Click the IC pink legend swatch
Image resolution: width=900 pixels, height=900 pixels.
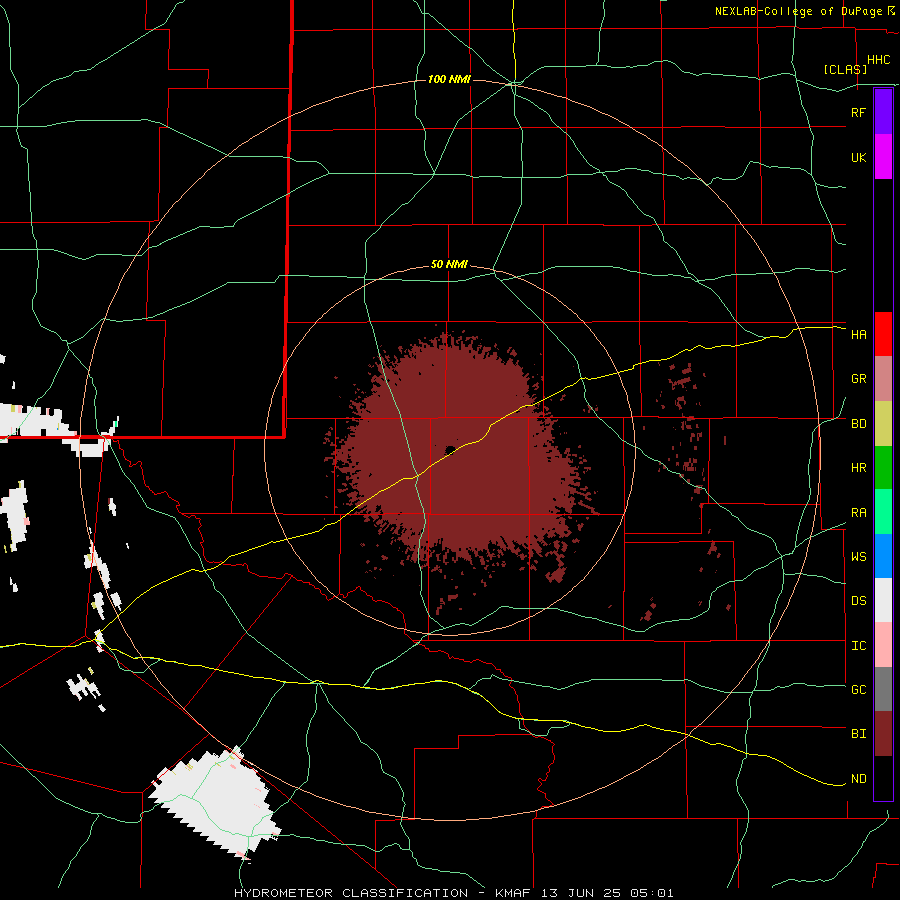[x=883, y=645]
